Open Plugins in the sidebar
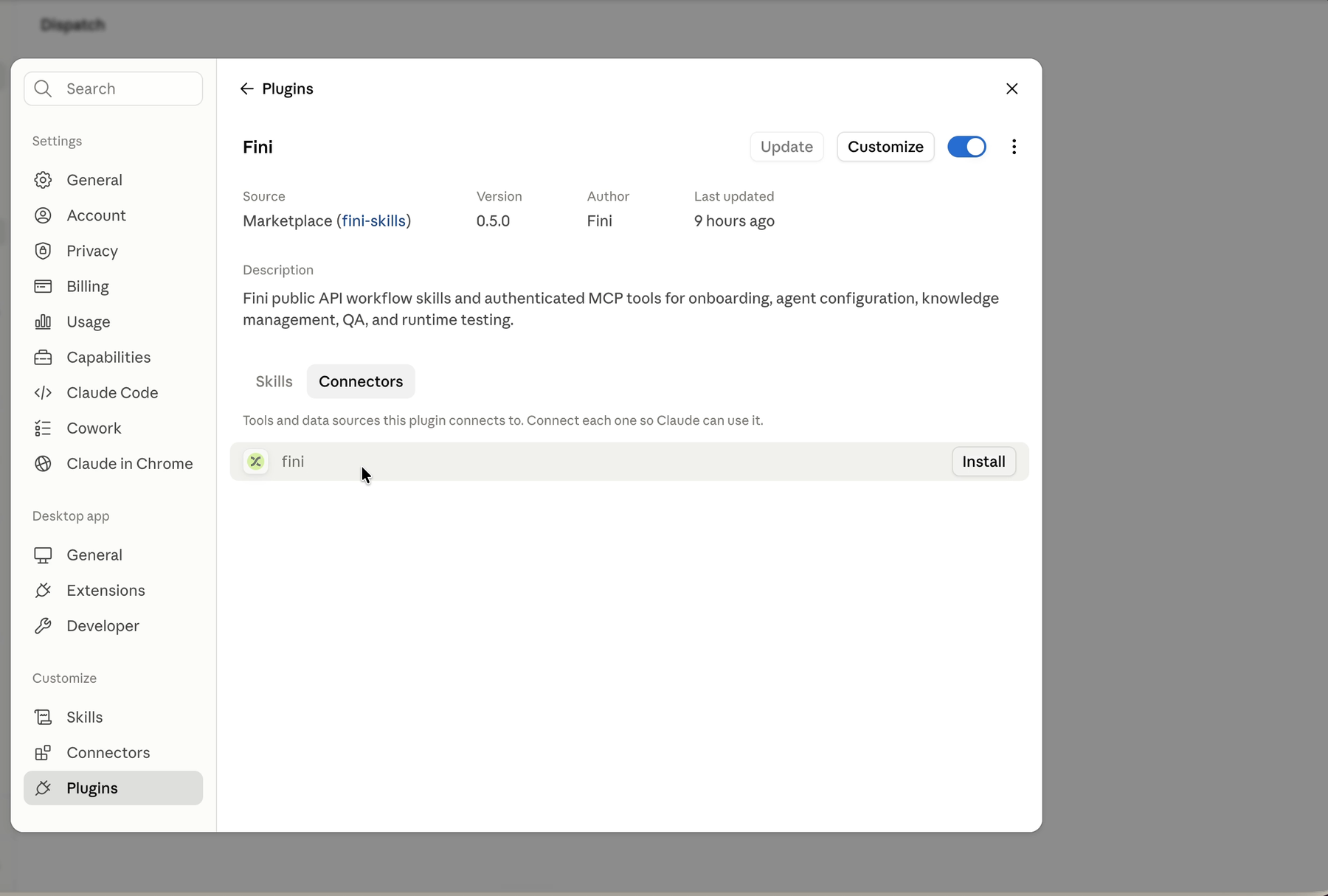Screen dimensions: 1328x896 113,788
